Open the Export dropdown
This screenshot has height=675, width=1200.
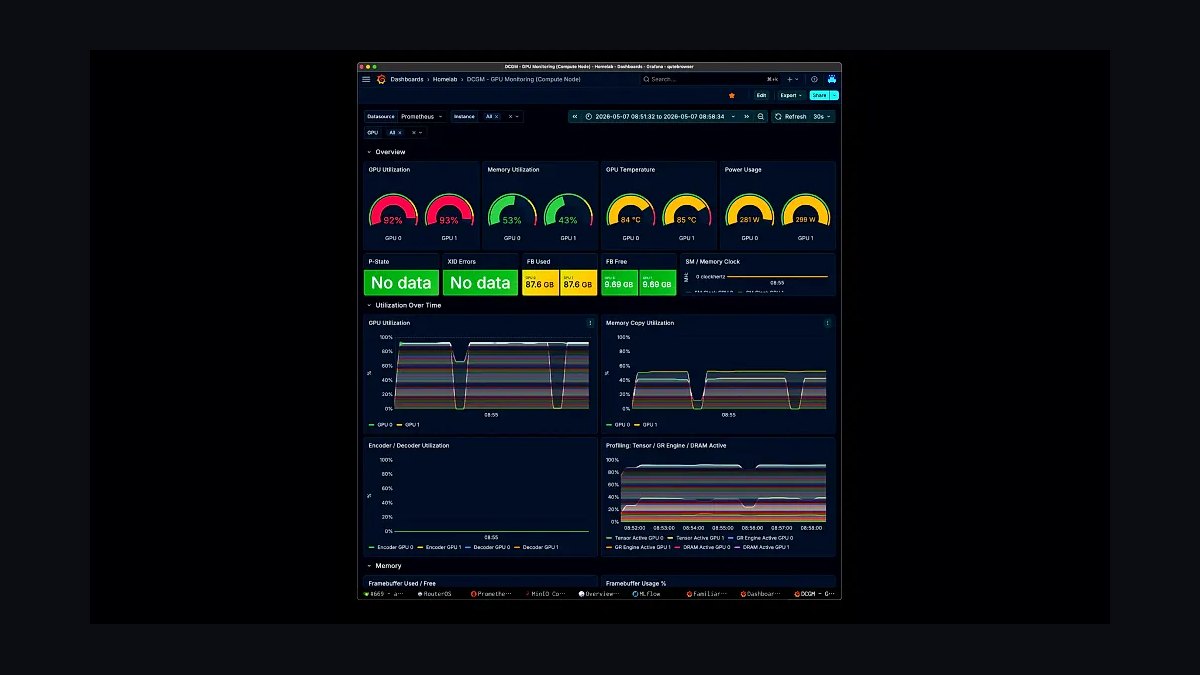coord(791,95)
